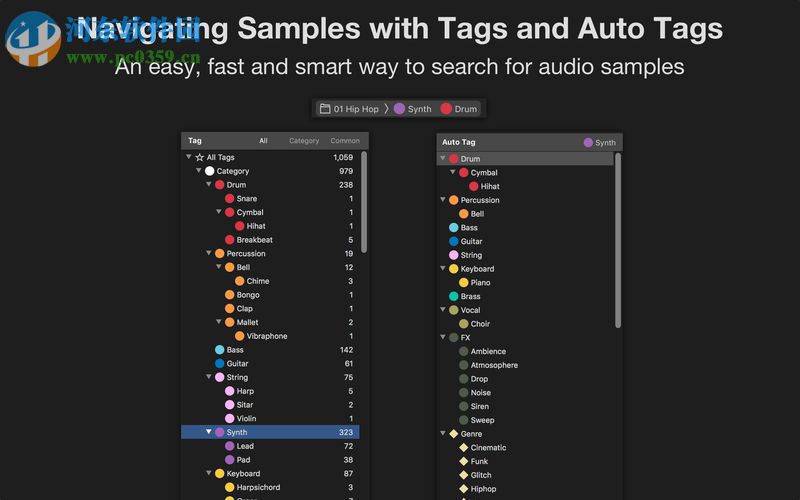Select the purple Pad tag dot
800x500 pixels.
pos(230,460)
